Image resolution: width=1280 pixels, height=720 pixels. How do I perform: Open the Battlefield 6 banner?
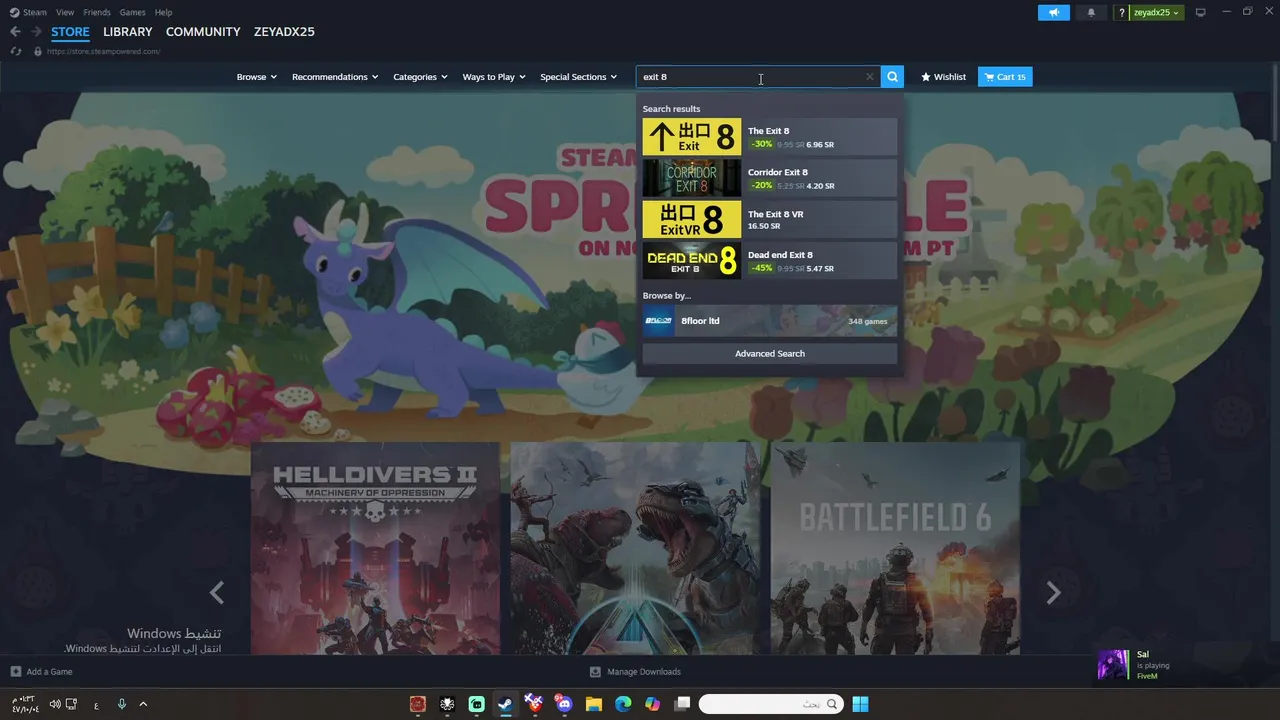tap(895, 548)
